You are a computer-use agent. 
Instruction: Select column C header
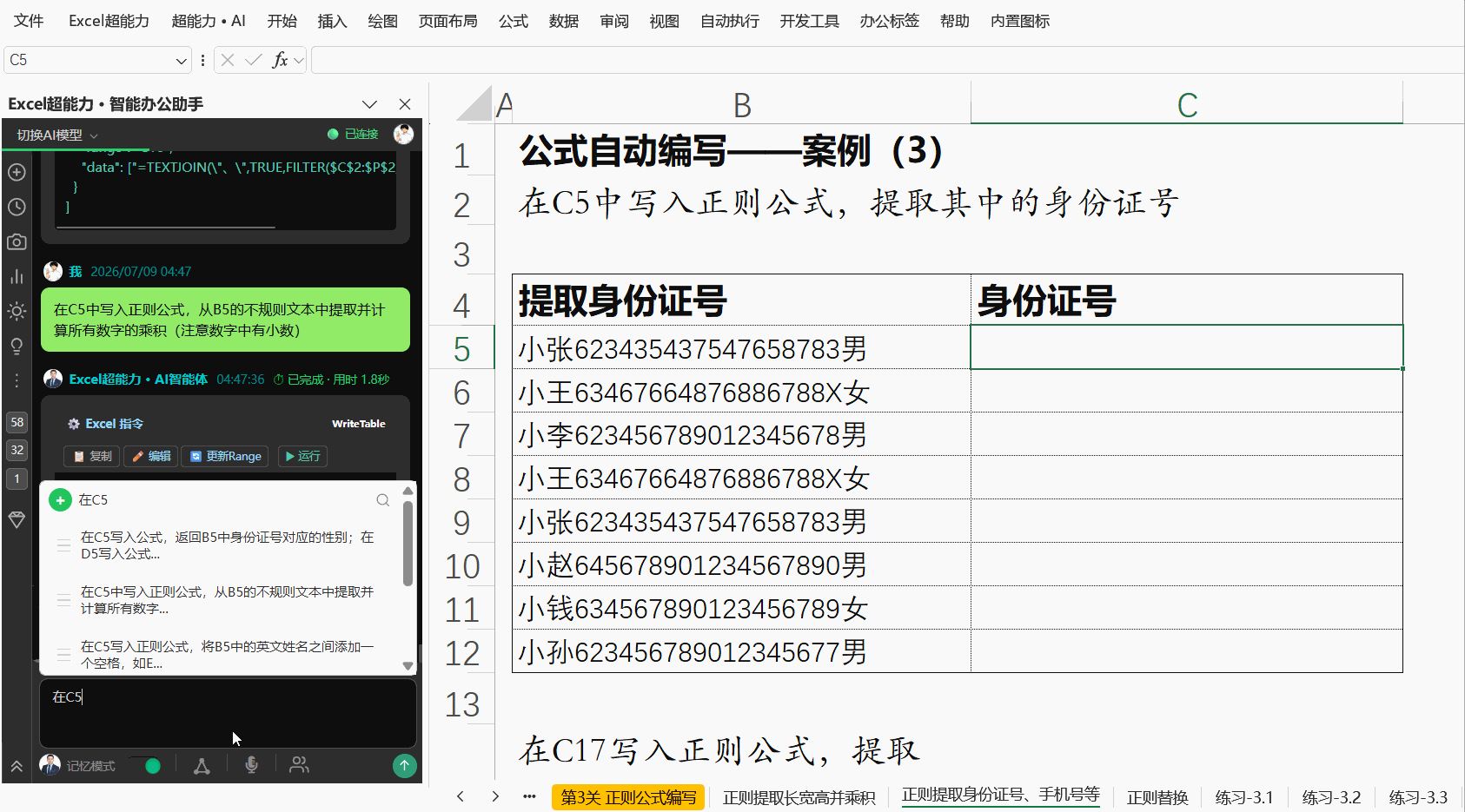[x=1186, y=104]
